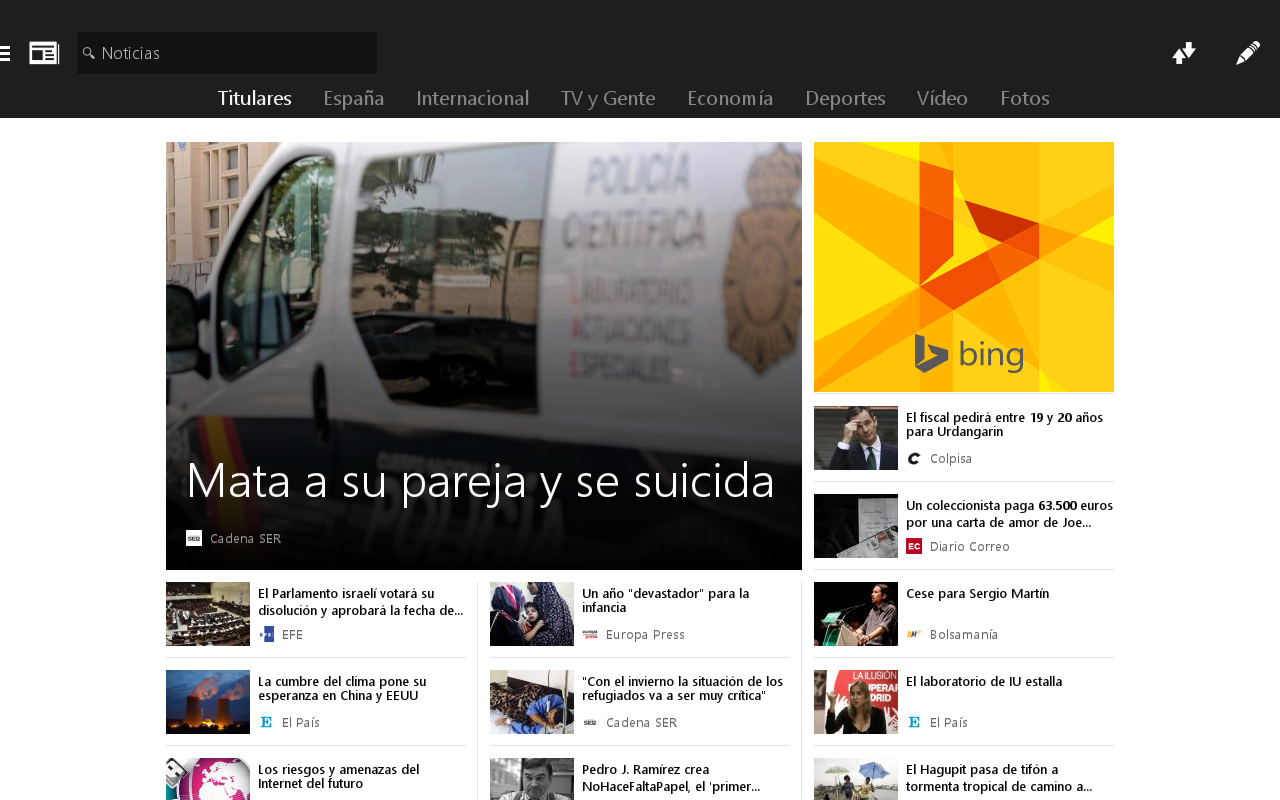The width and height of the screenshot is (1280, 800).
Task: Select the Vídeo menu item
Action: (941, 98)
